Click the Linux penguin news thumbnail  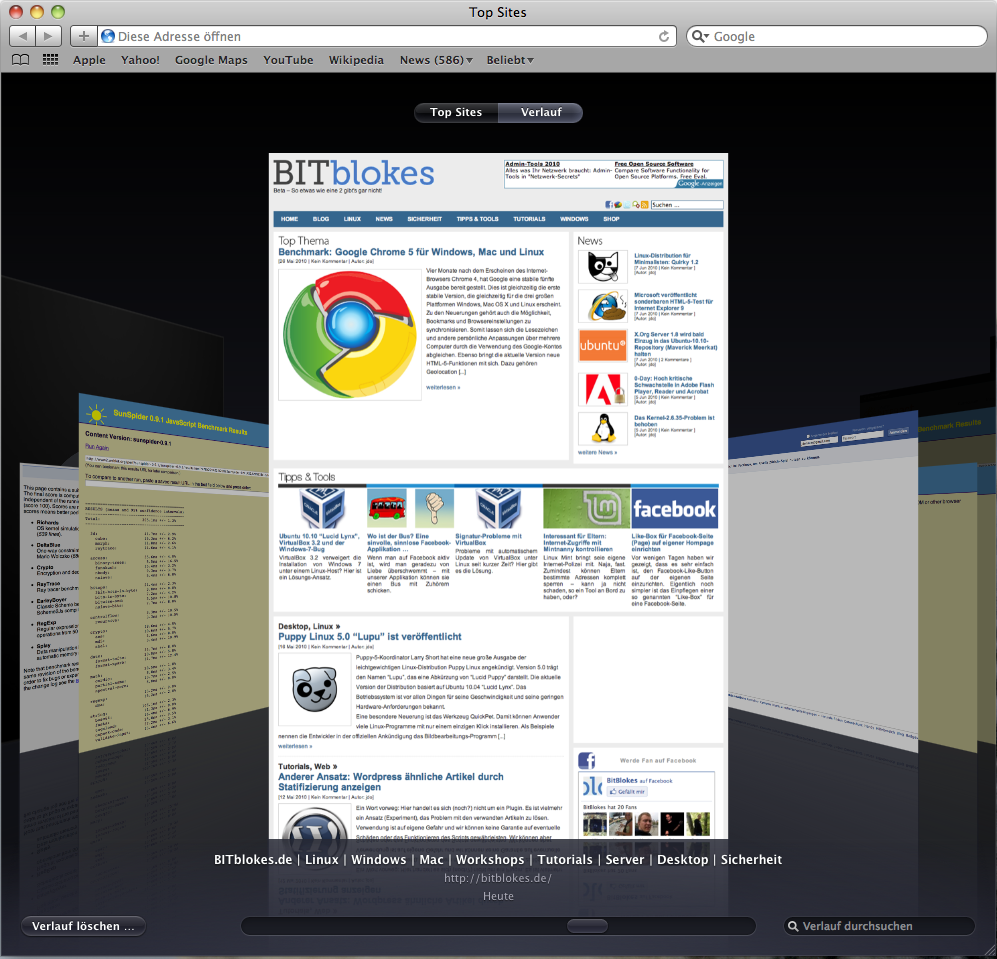click(x=602, y=429)
